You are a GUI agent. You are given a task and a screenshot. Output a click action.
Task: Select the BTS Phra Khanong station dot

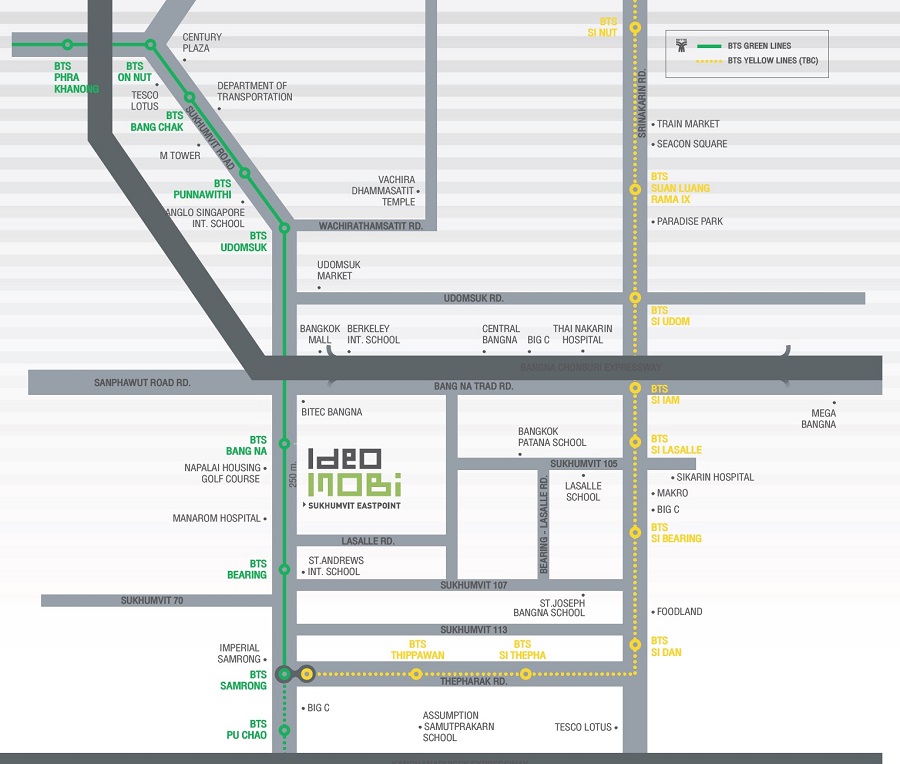(x=66, y=45)
